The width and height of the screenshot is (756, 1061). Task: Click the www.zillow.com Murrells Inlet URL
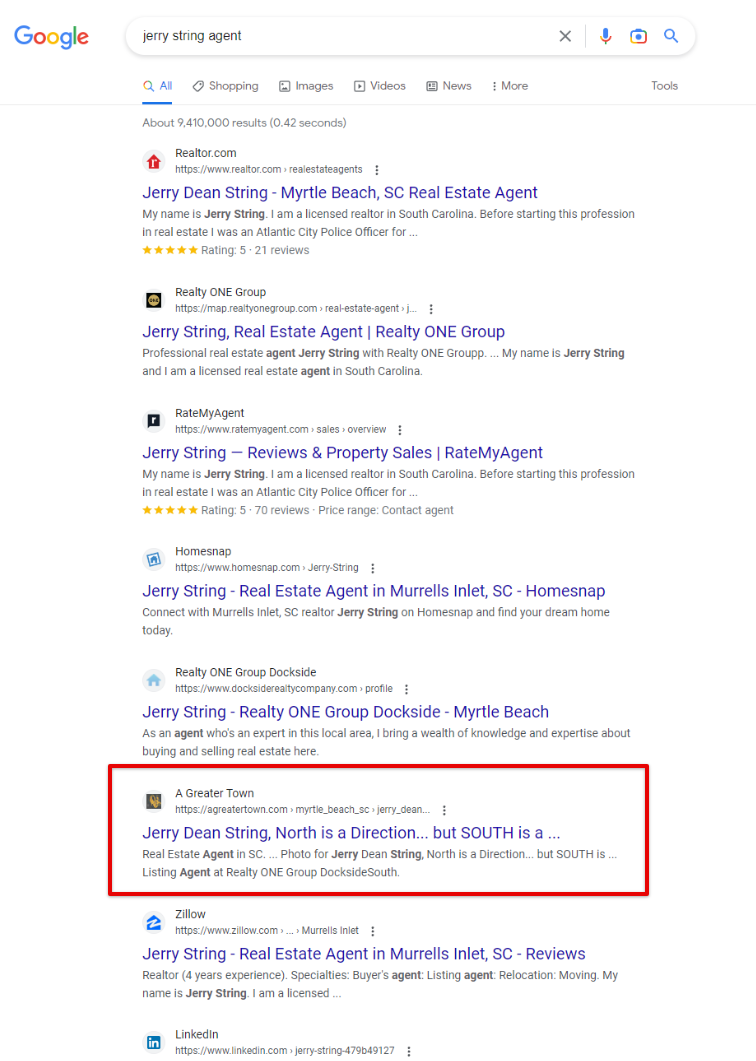coord(267,930)
